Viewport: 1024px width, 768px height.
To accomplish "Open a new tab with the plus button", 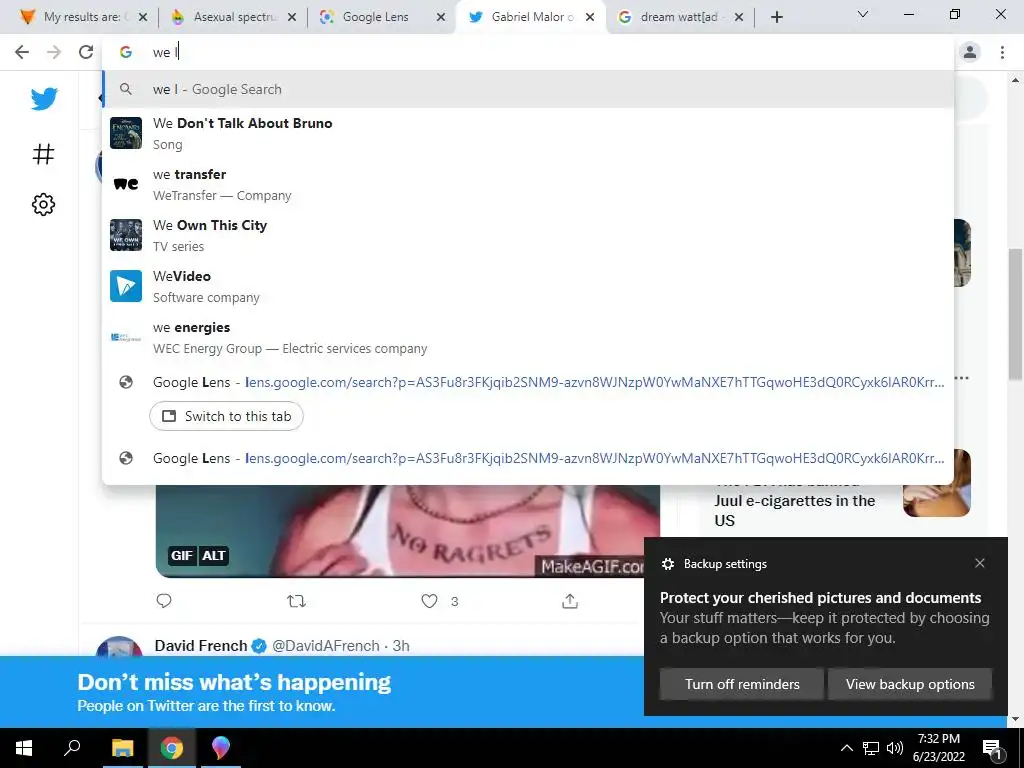I will click(x=776, y=17).
